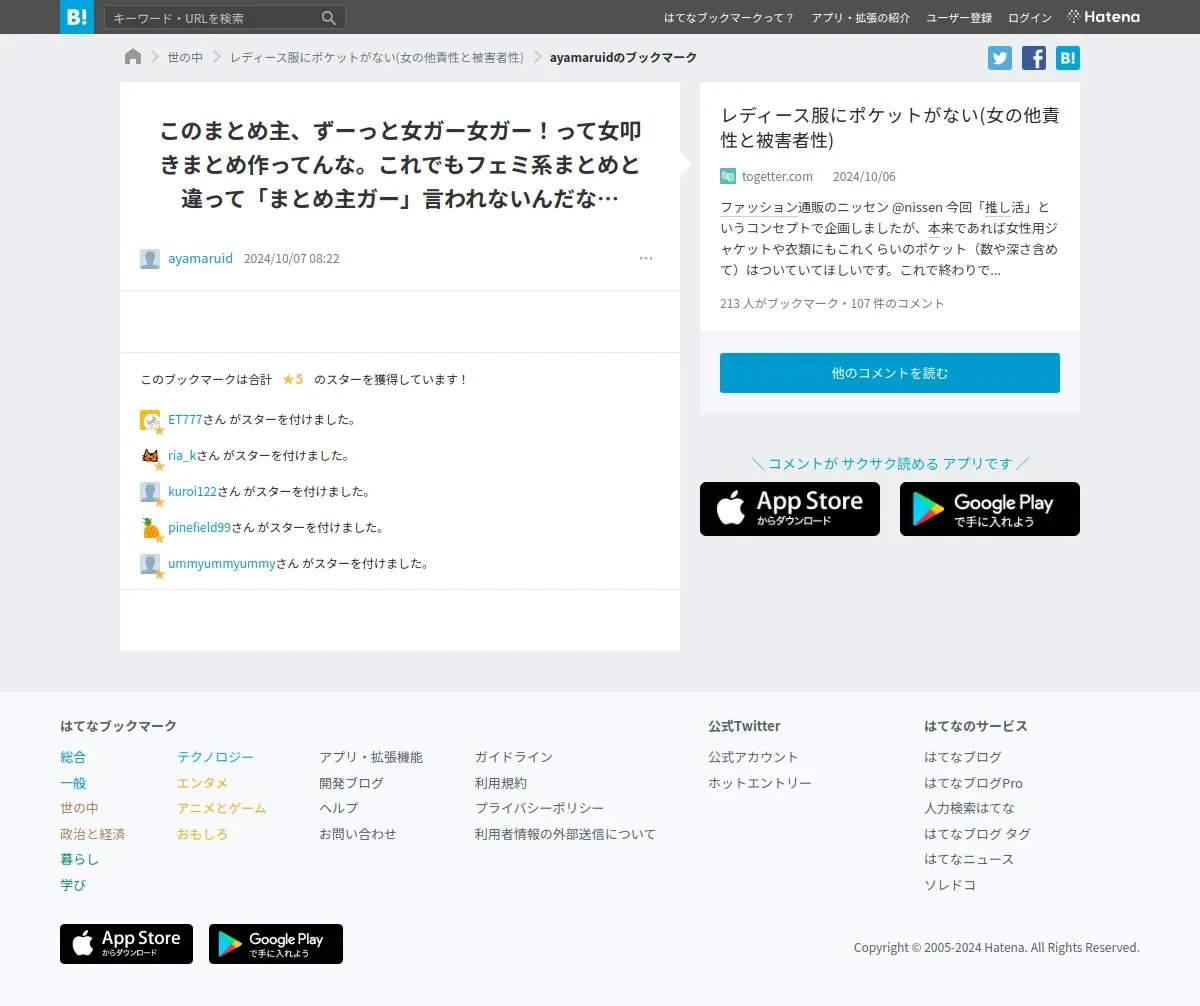Click ayamaruid username link
This screenshot has height=1006, width=1200.
click(x=200, y=259)
